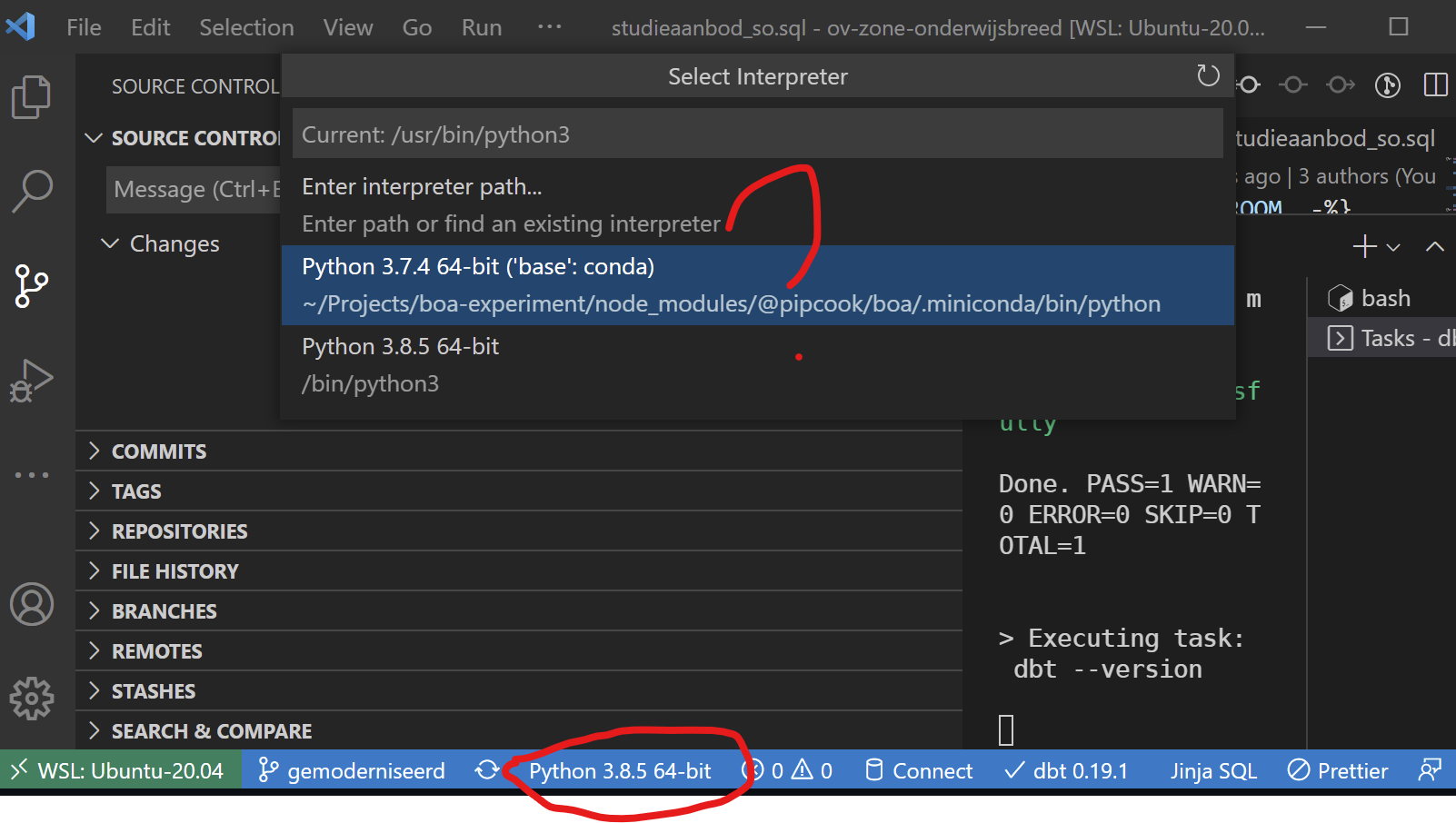
Task: Select Python 3.7.4 conda interpreter
Action: [636, 284]
